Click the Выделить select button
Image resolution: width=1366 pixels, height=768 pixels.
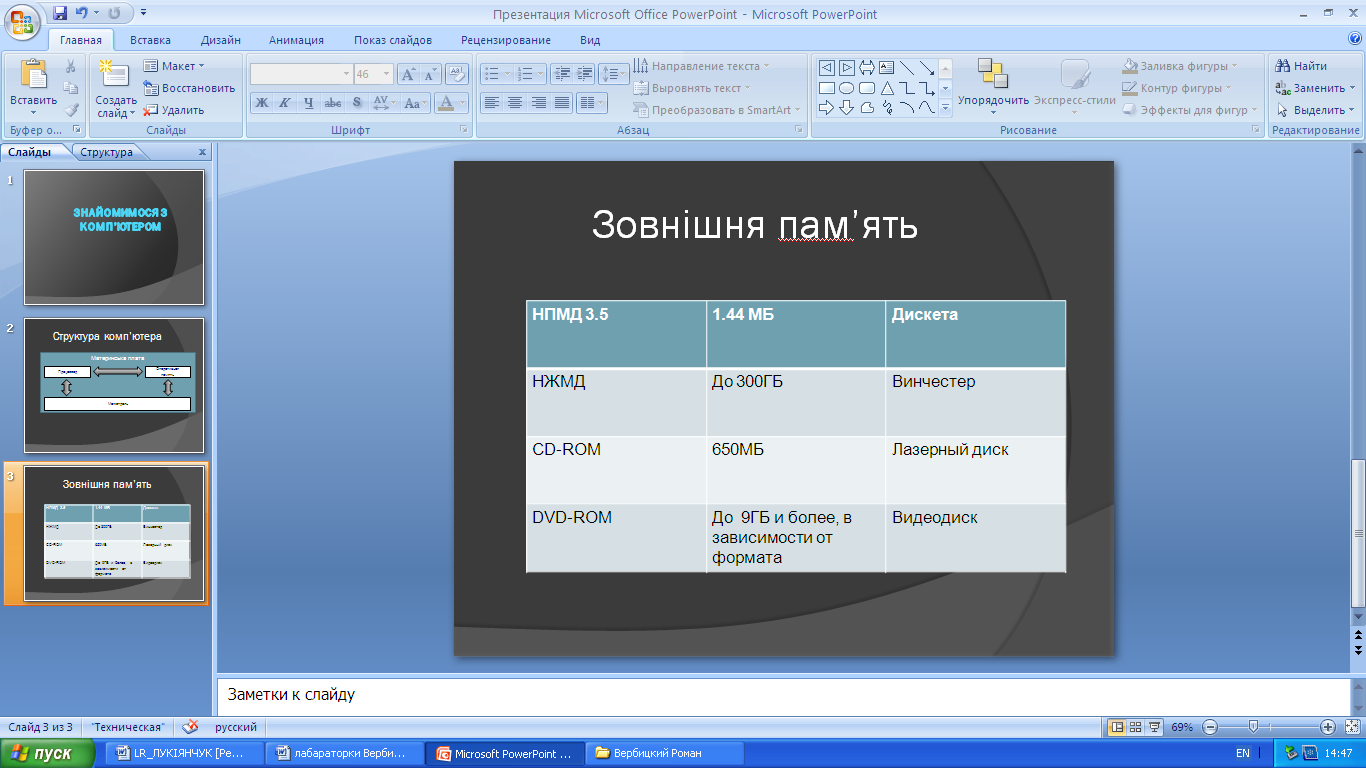point(1315,110)
